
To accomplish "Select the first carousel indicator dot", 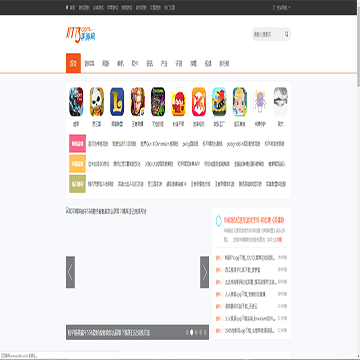I will [187, 332].
